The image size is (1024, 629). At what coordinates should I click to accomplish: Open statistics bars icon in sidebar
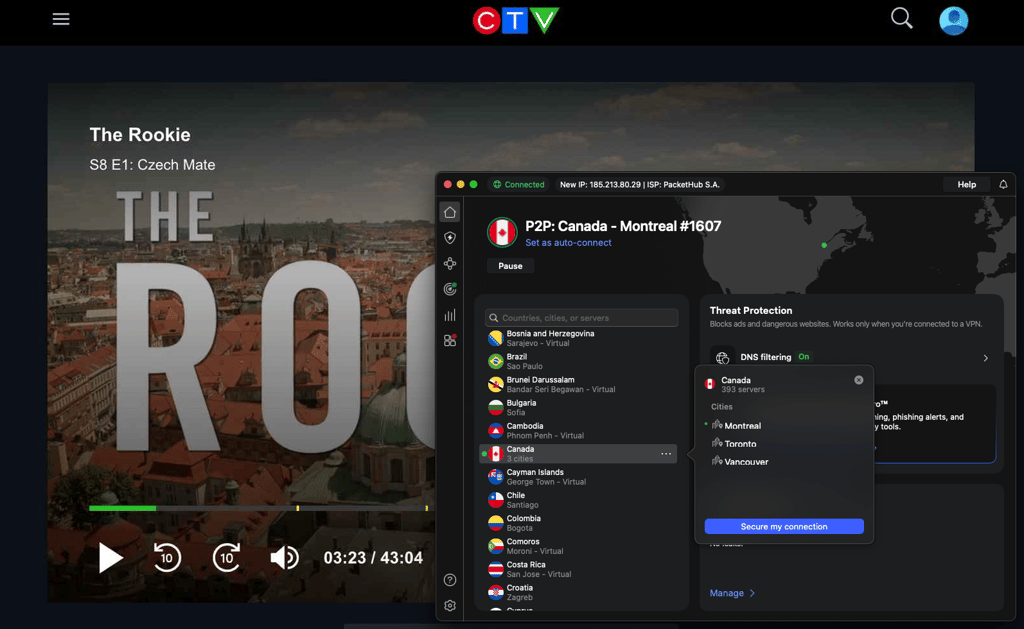[x=450, y=315]
